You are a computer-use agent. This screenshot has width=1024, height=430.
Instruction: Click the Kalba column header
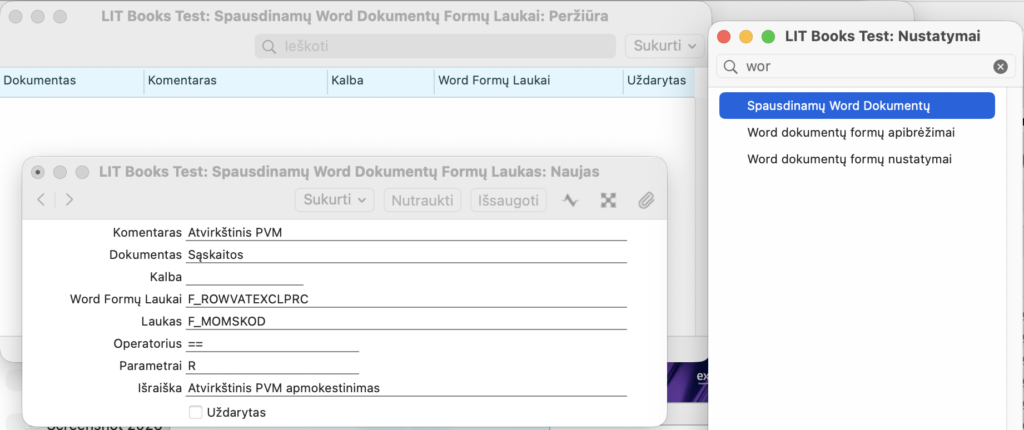tap(381, 81)
